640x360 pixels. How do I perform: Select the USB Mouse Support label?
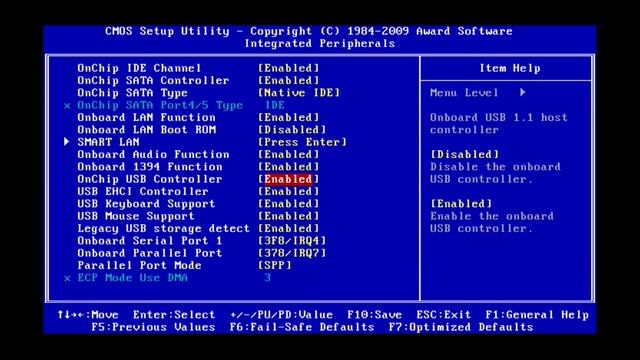click(136, 216)
